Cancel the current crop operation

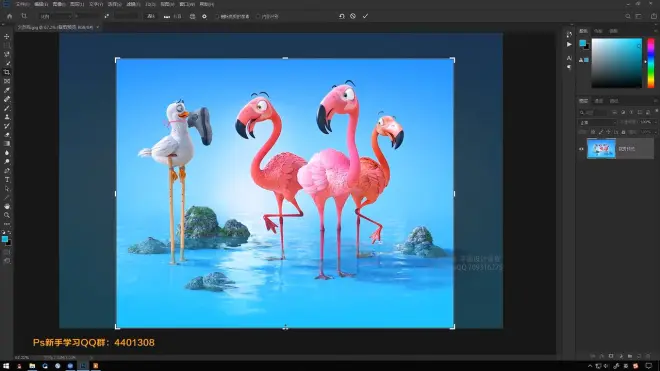point(353,16)
